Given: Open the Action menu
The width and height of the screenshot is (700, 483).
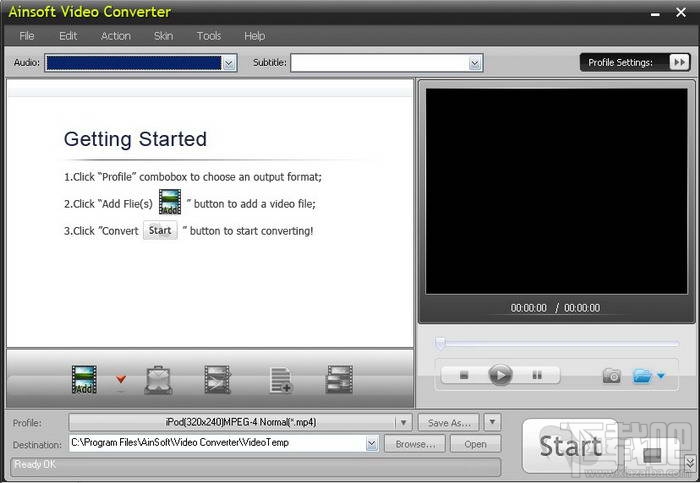Looking at the screenshot, I should pyautogui.click(x=116, y=36).
